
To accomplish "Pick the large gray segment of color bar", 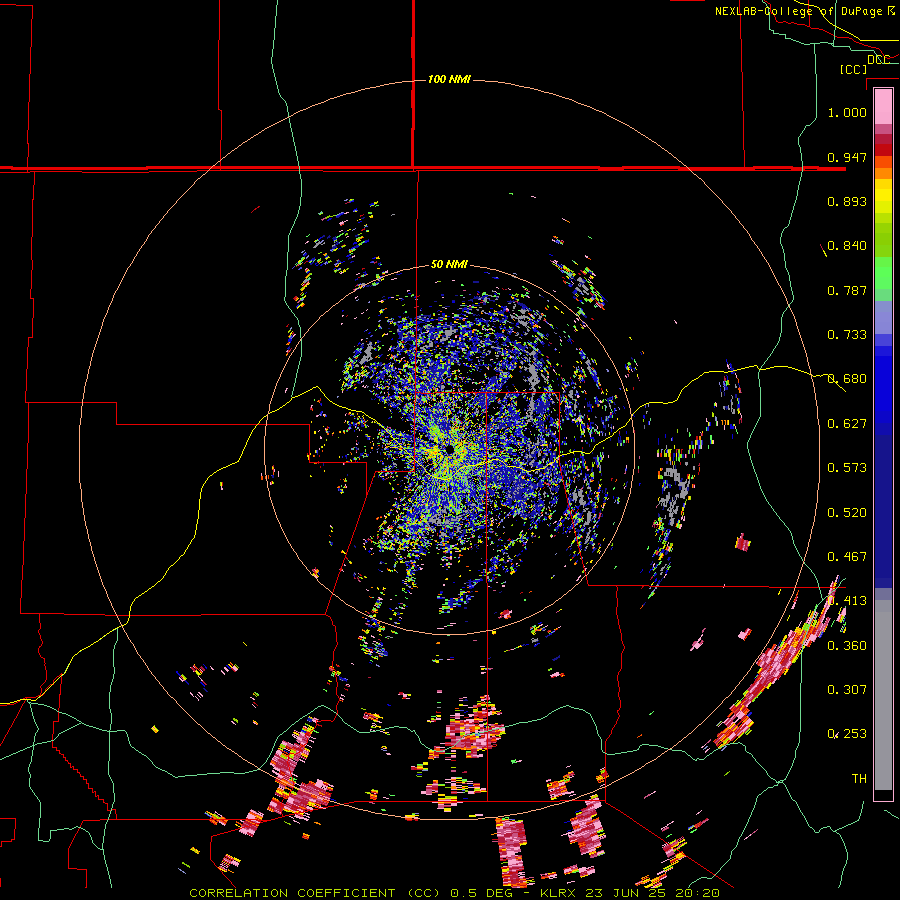I will coord(883,695).
